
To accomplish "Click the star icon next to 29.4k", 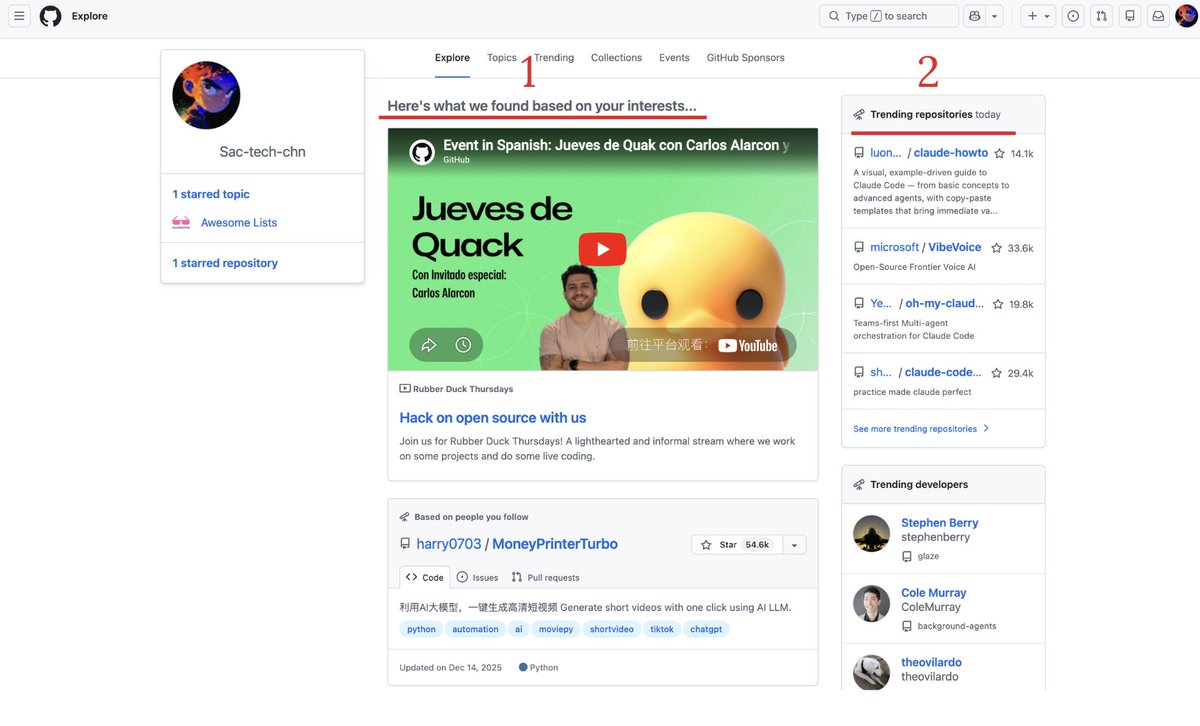I will click(x=997, y=373).
